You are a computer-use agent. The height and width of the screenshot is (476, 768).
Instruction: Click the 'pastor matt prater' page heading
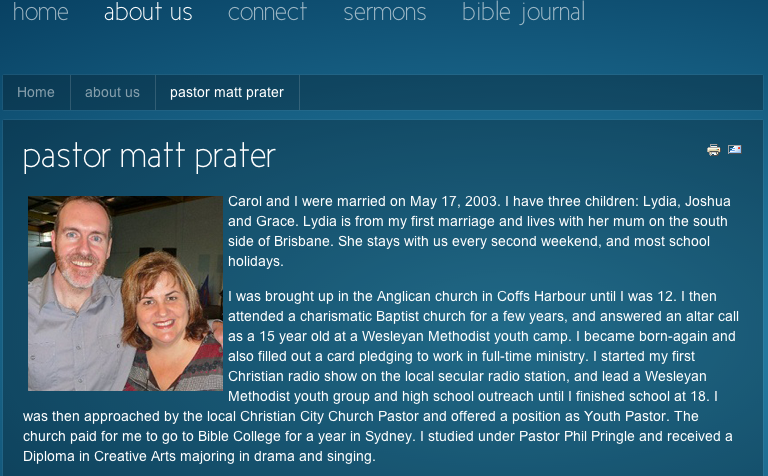pos(149,157)
